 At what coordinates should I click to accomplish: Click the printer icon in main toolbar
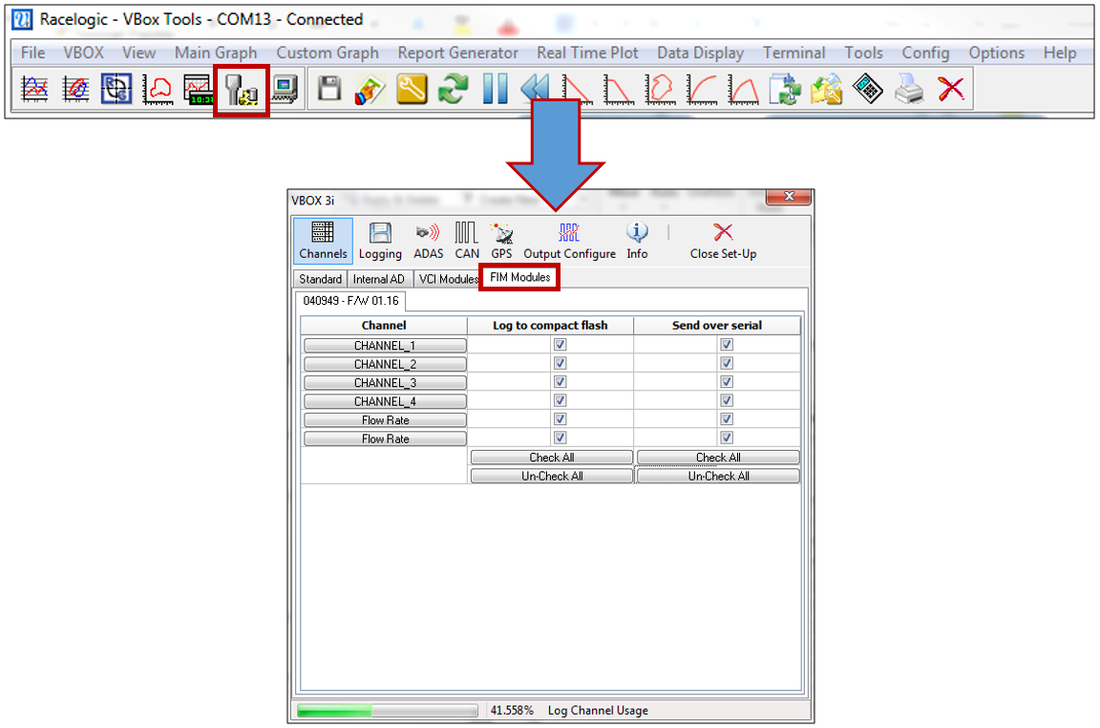(909, 89)
